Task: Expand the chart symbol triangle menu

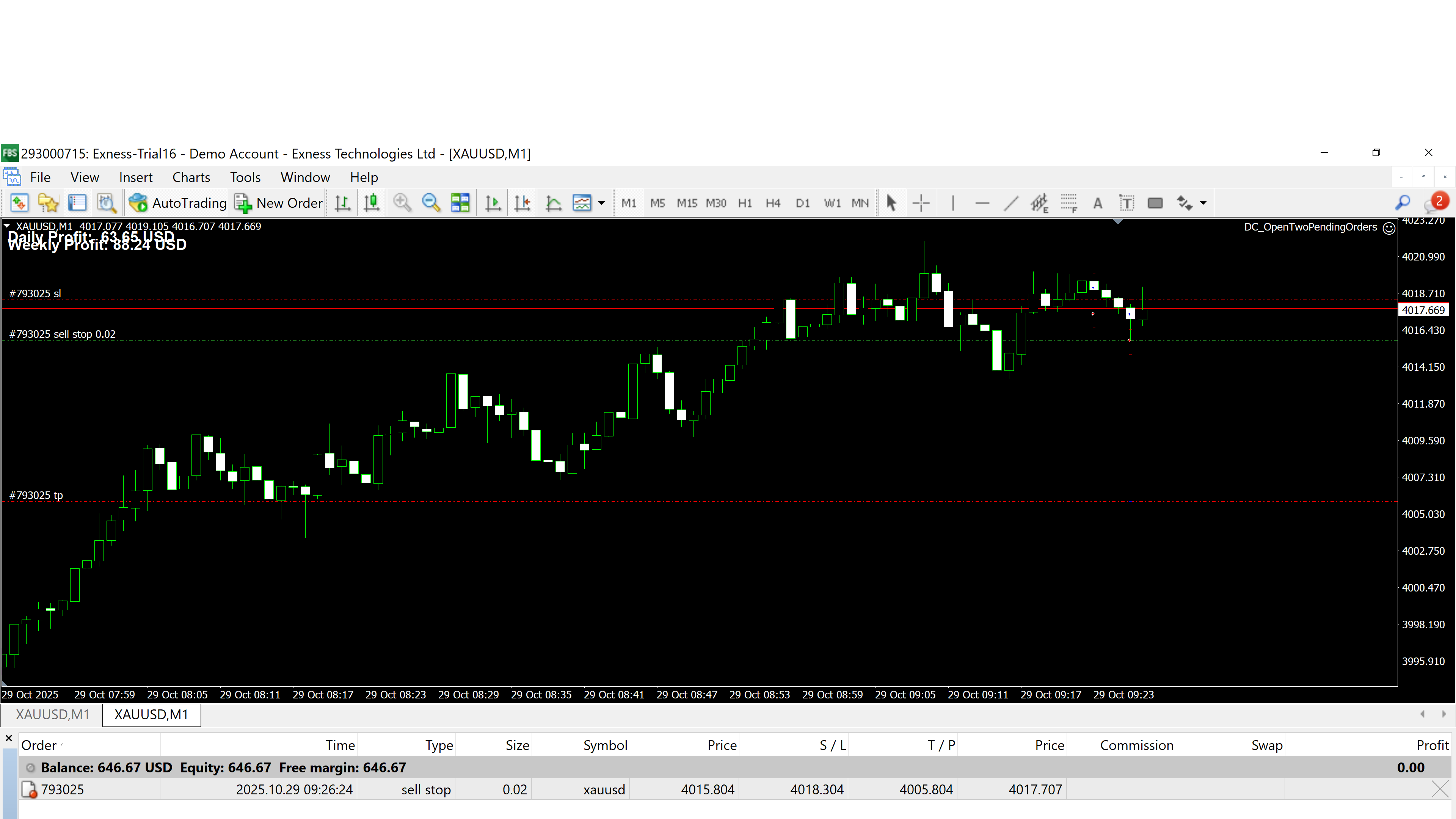Action: (7, 226)
